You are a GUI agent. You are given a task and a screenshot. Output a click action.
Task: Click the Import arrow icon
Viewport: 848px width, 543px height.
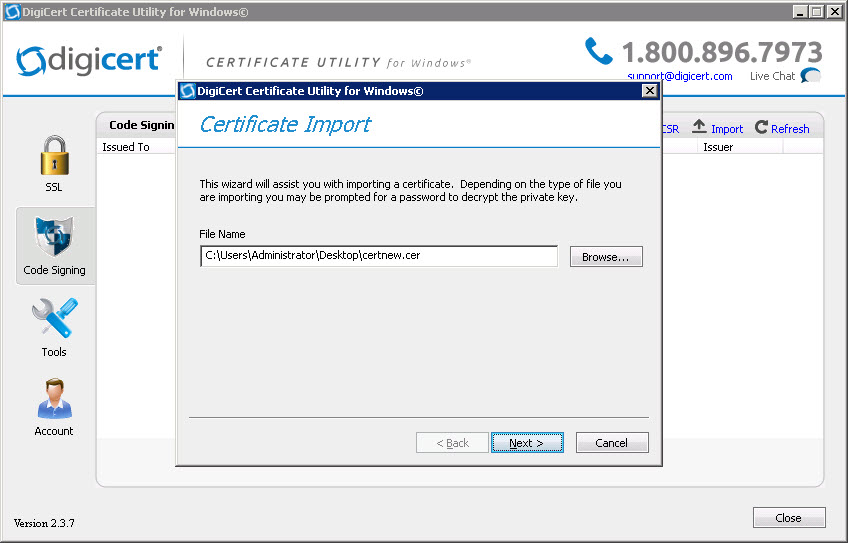(700, 128)
